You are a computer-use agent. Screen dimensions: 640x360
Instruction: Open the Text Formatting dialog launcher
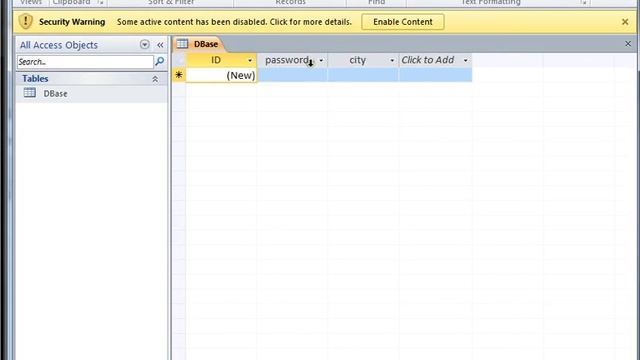584,2
